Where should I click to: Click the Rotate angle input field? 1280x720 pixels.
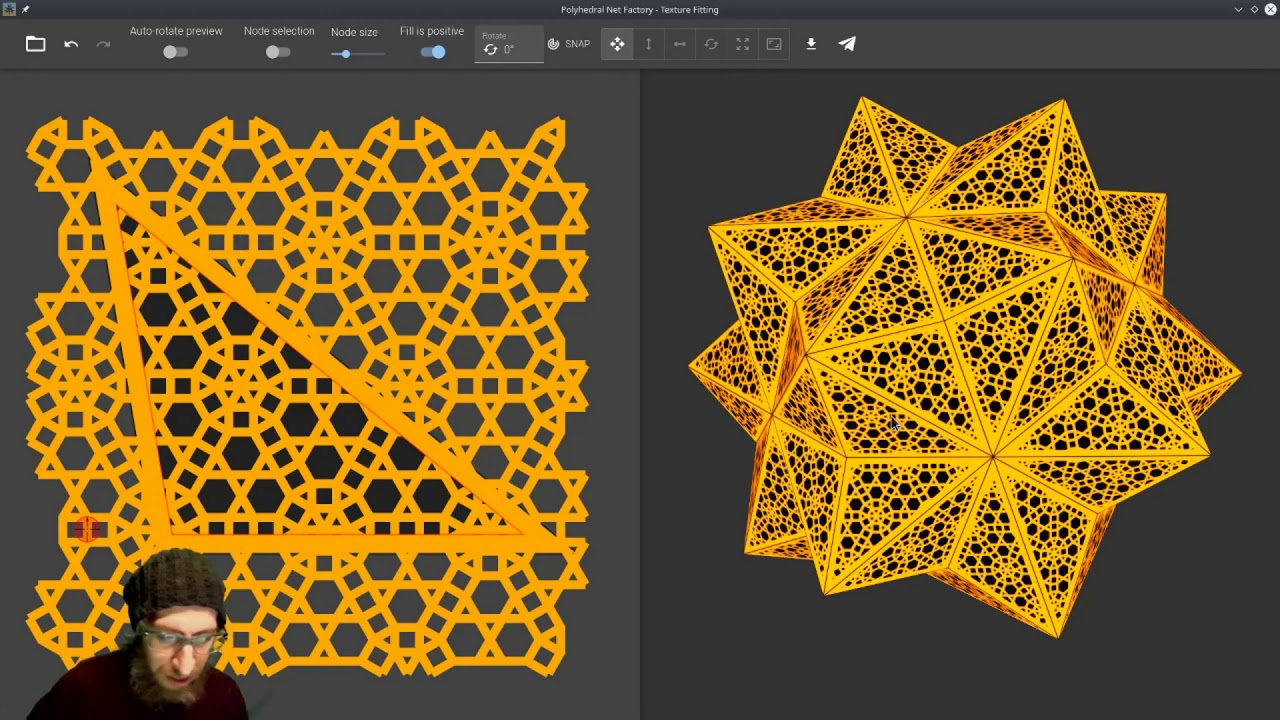point(510,45)
